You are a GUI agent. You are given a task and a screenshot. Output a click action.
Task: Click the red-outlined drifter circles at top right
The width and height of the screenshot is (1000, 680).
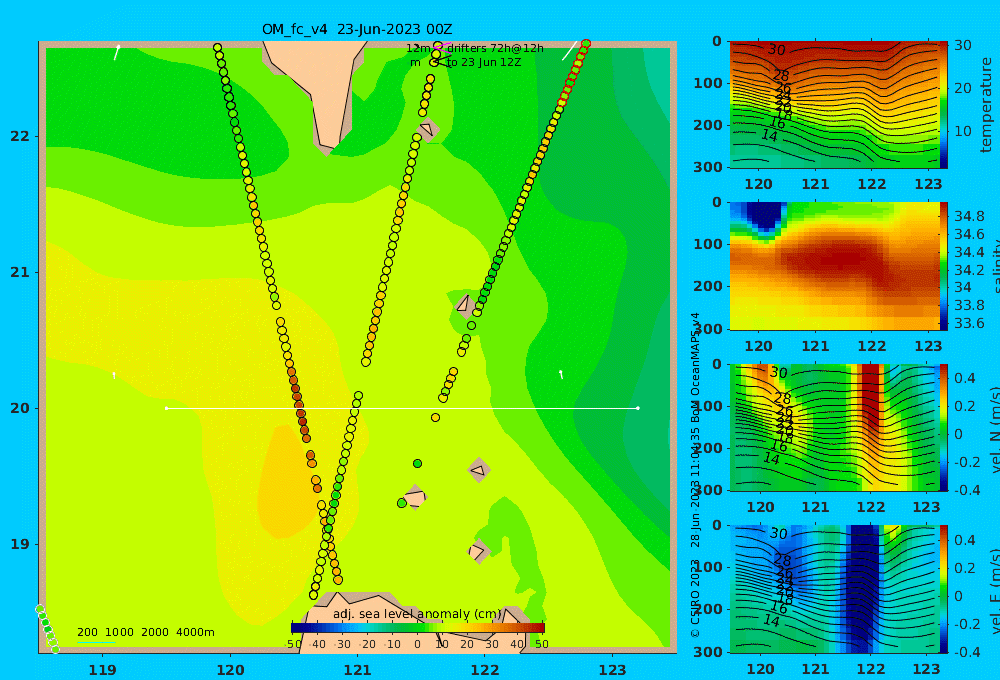tap(575, 72)
